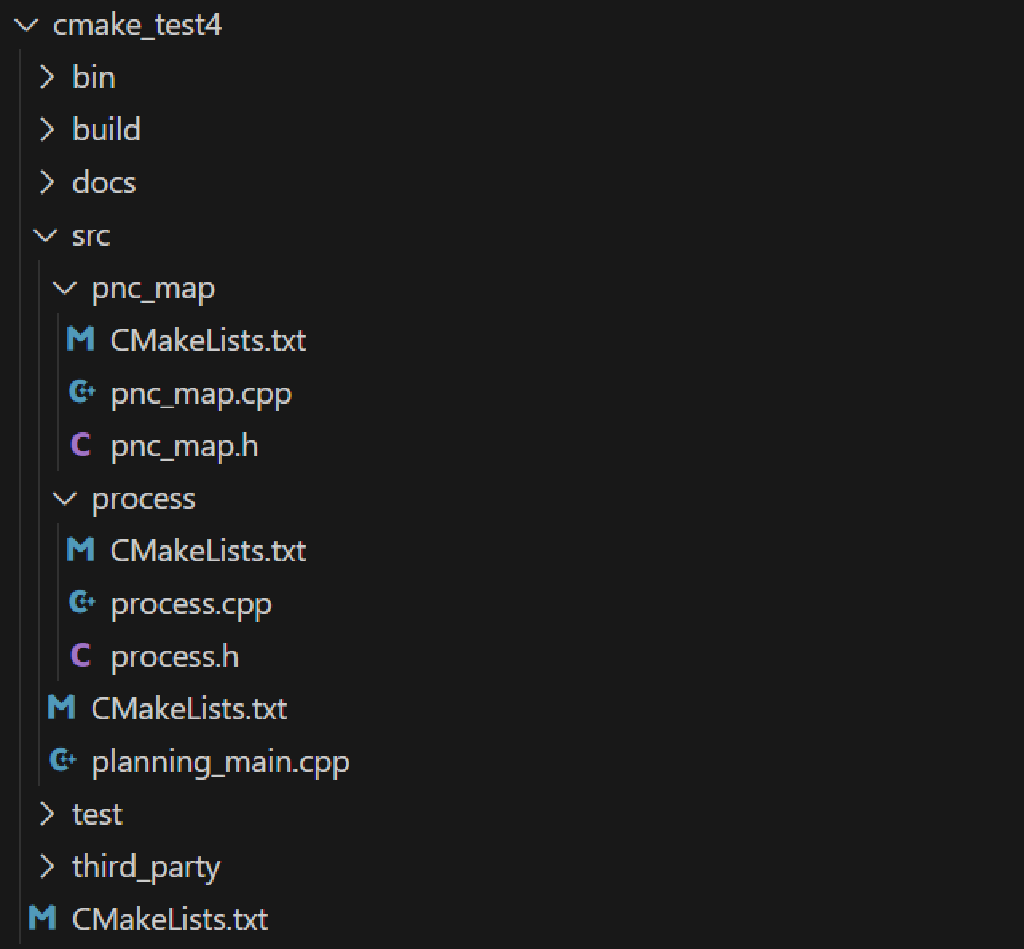Collapse the process folder
The width and height of the screenshot is (1024, 949).
(64, 497)
